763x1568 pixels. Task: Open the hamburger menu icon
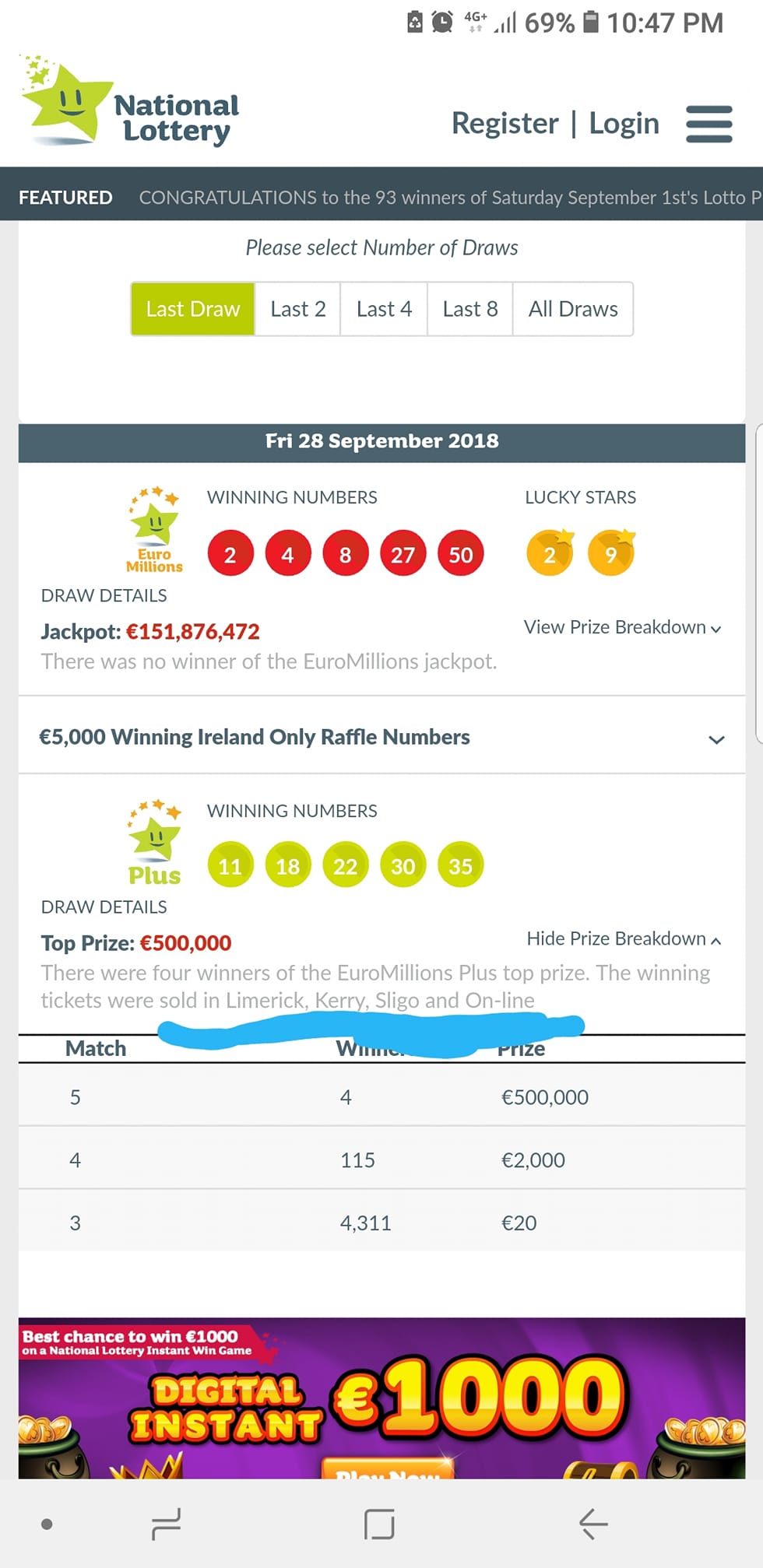(708, 125)
